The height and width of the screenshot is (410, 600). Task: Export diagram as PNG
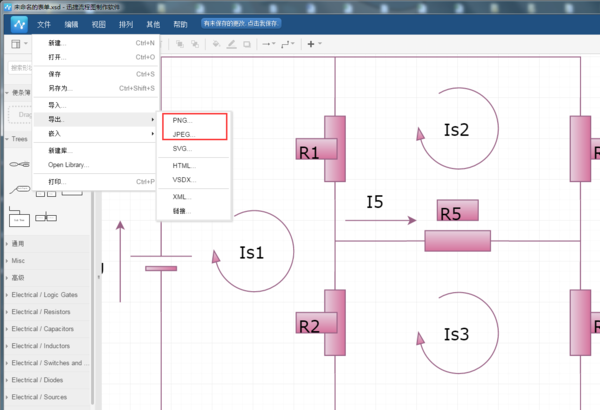click(x=194, y=120)
